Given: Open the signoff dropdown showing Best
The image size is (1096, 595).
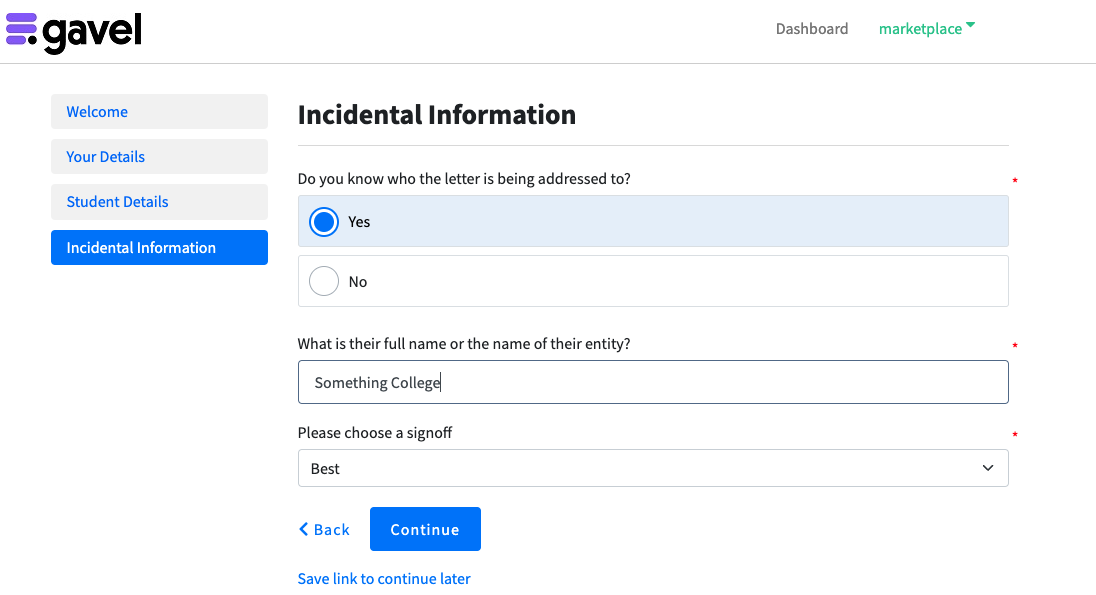Looking at the screenshot, I should pos(652,468).
